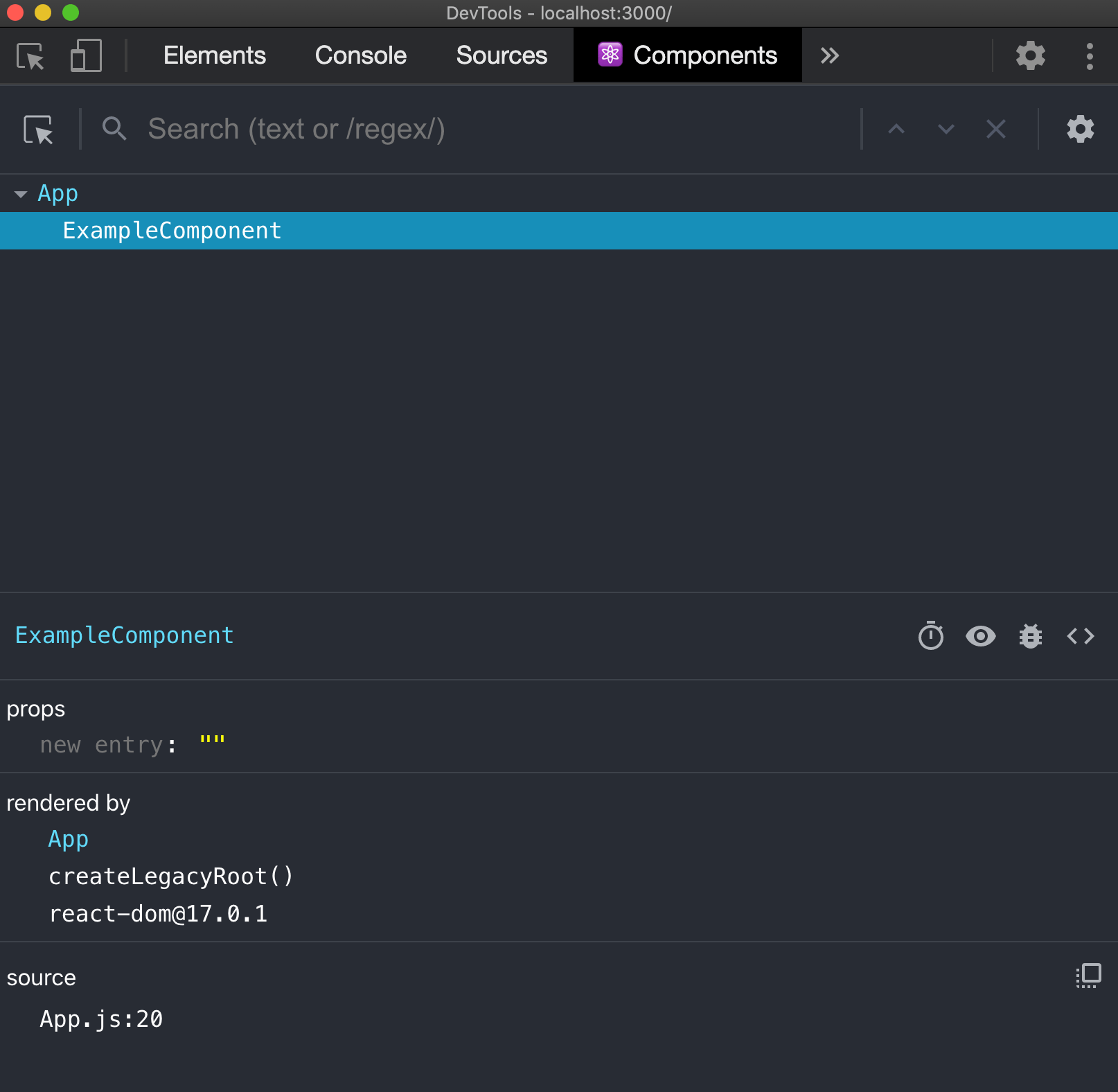This screenshot has height=1092, width=1118.
Task: Activate the inspect element picker
Action: pos(30,55)
